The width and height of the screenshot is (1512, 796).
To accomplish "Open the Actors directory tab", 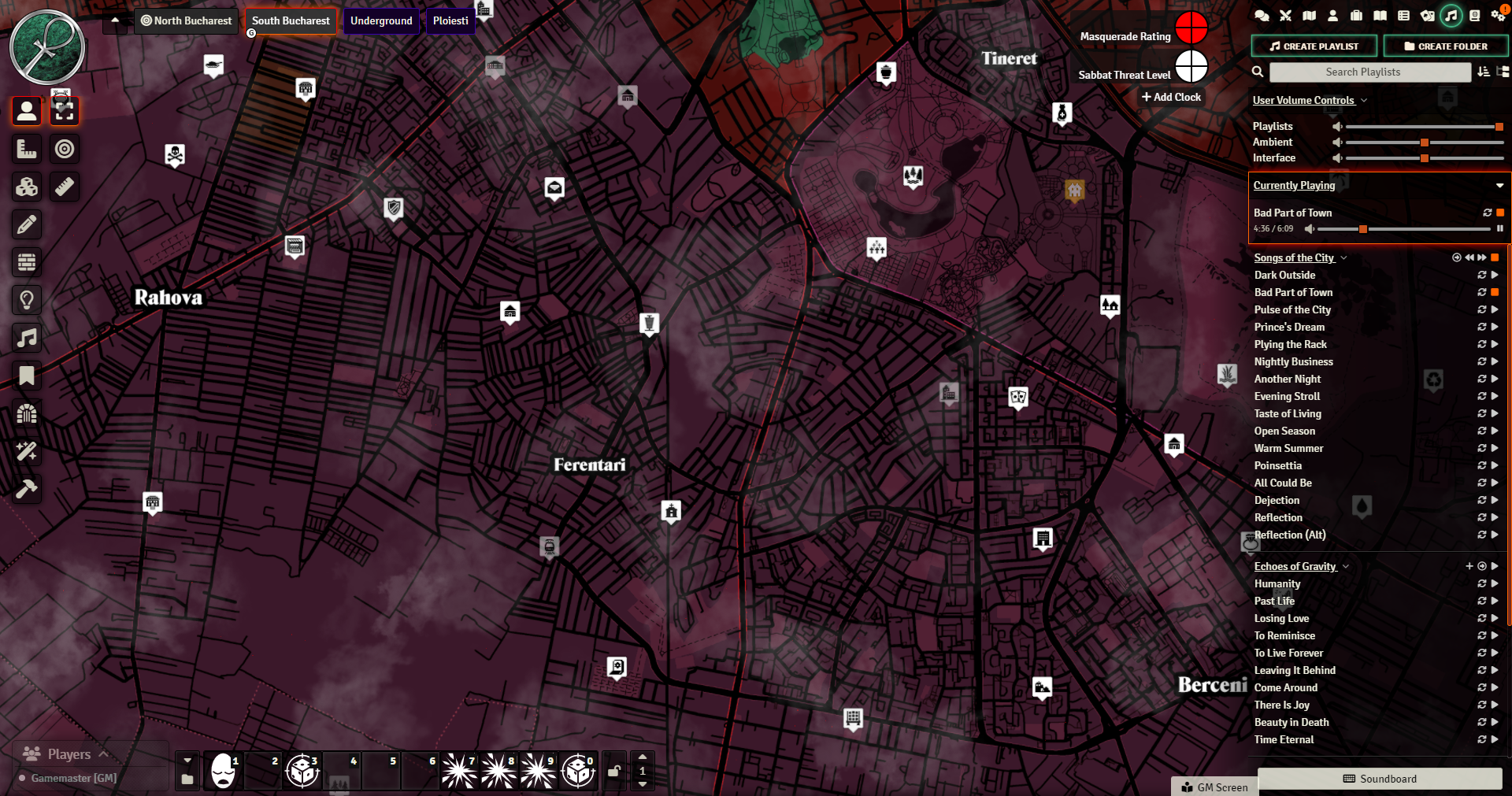I will click(1332, 16).
